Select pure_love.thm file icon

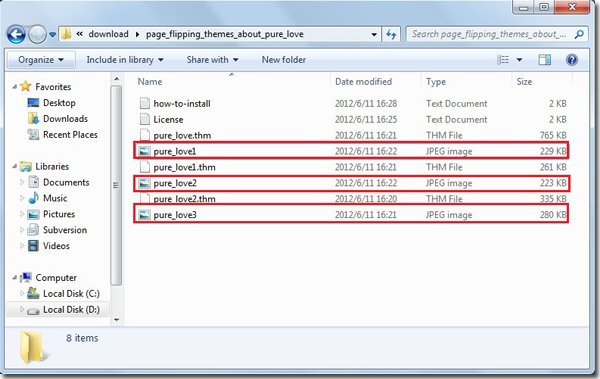pos(145,135)
